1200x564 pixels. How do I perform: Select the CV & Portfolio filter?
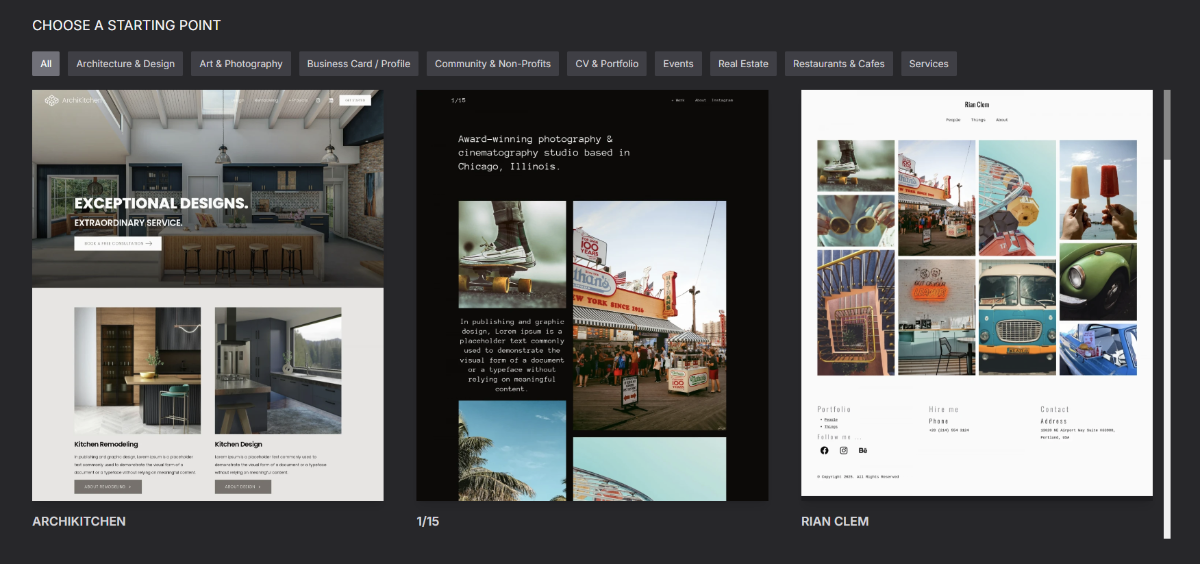(607, 64)
